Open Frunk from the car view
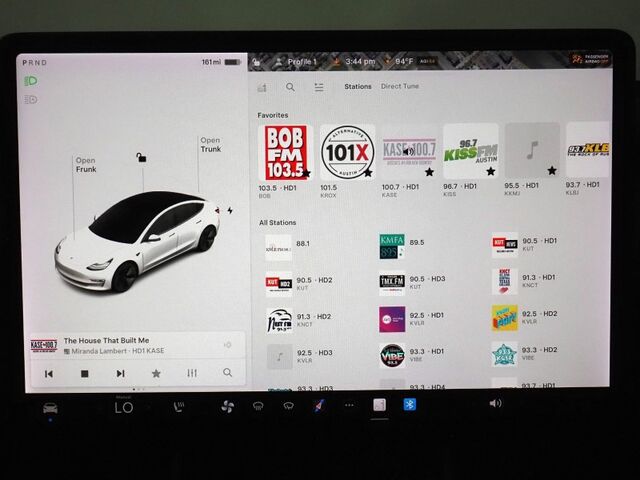The height and width of the screenshot is (480, 640). pos(85,165)
